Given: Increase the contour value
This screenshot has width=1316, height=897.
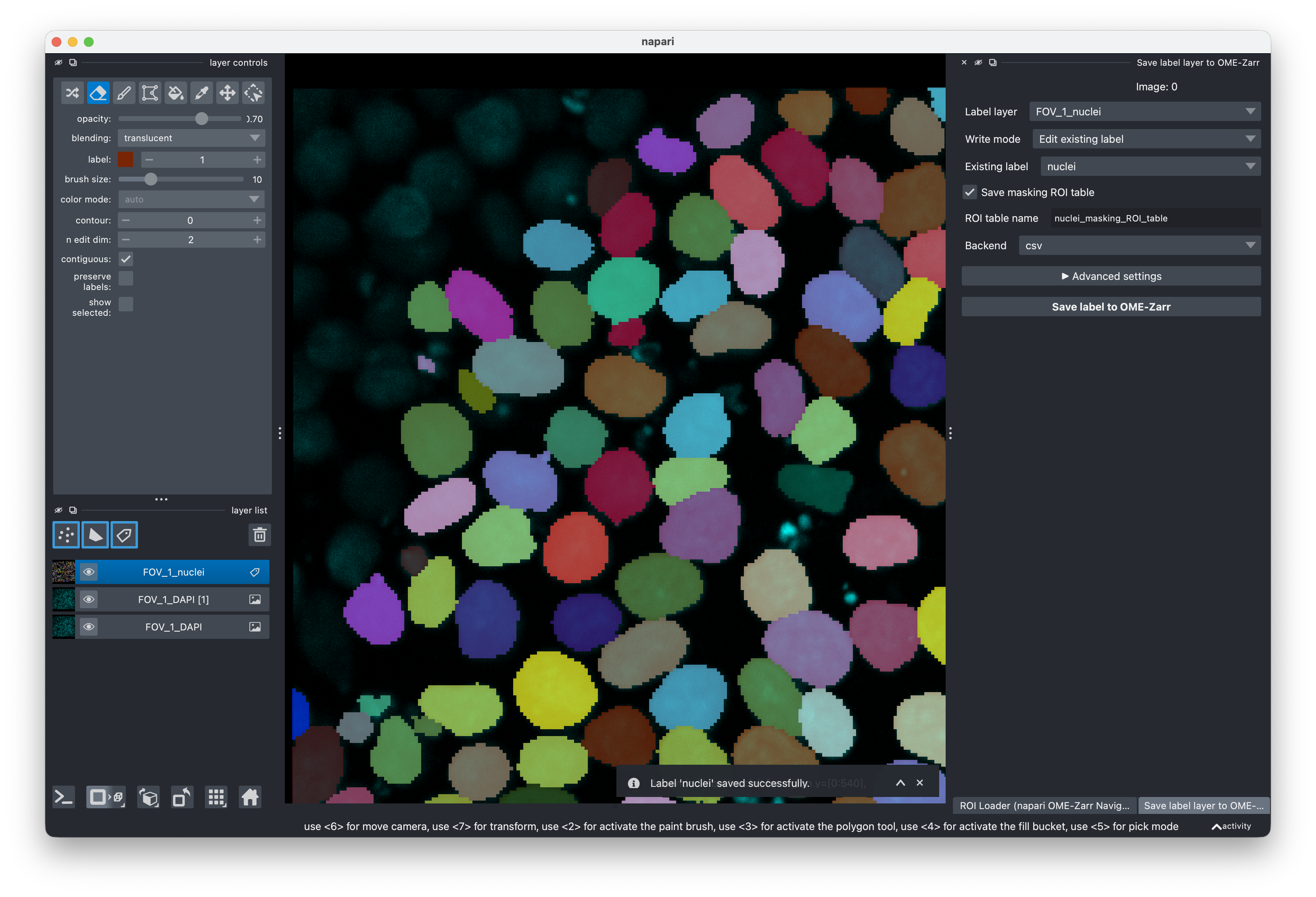Looking at the screenshot, I should (257, 220).
